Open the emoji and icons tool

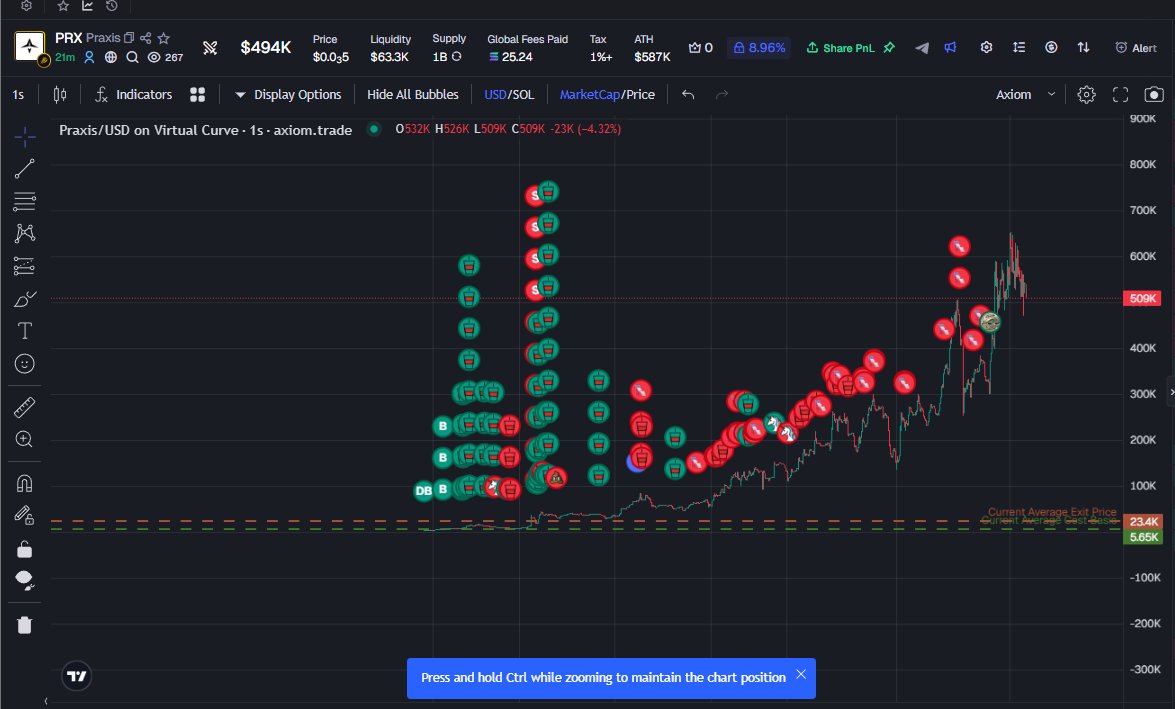(x=25, y=363)
